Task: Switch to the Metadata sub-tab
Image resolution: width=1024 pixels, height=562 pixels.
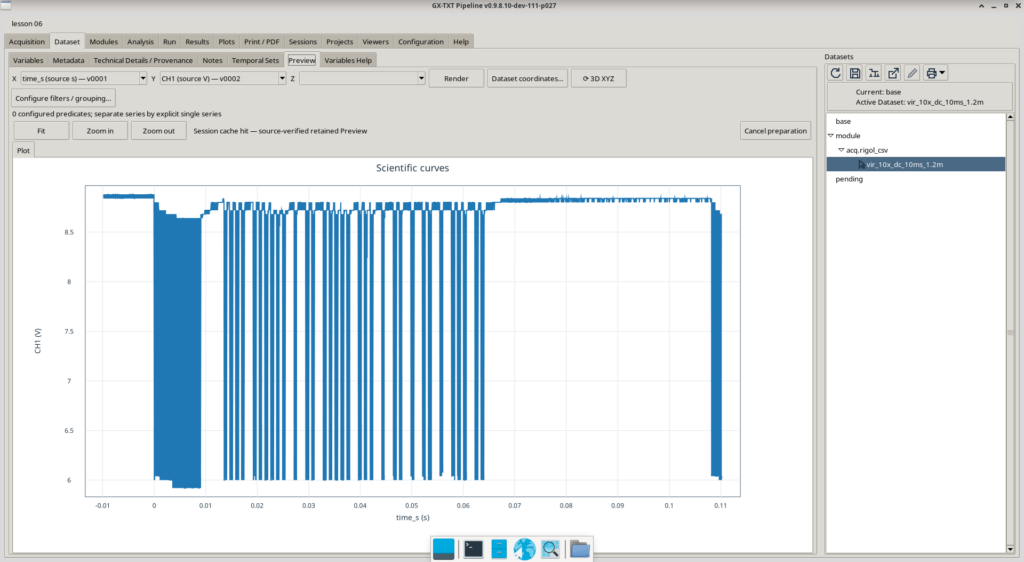Action: click(69, 60)
